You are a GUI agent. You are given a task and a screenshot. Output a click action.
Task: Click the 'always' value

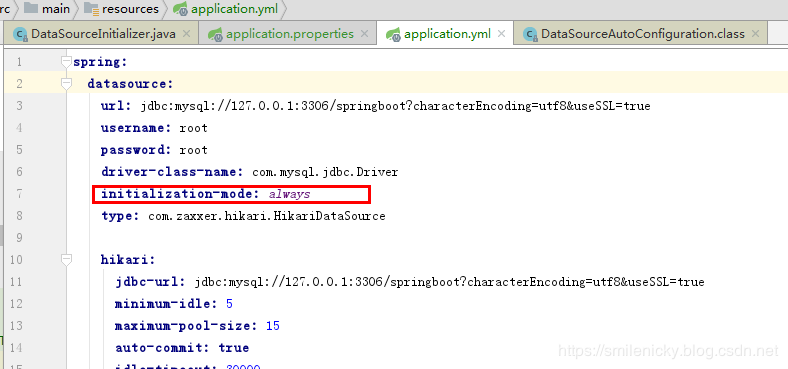click(x=289, y=194)
